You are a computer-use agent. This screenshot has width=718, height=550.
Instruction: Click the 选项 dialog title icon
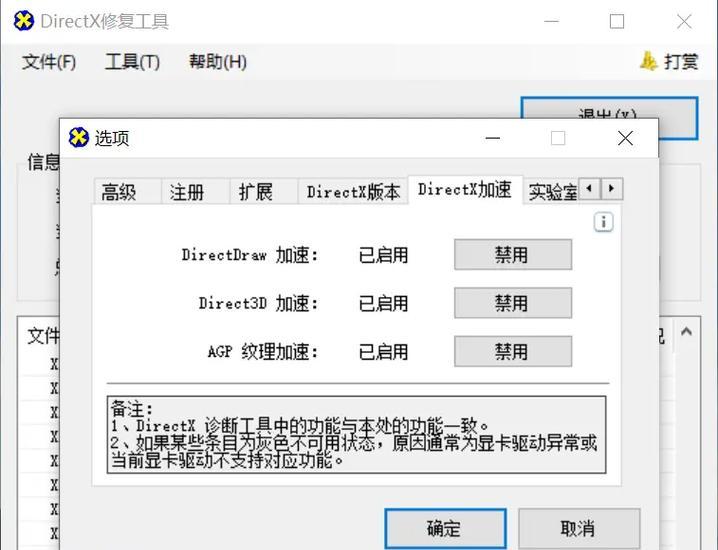click(78, 137)
